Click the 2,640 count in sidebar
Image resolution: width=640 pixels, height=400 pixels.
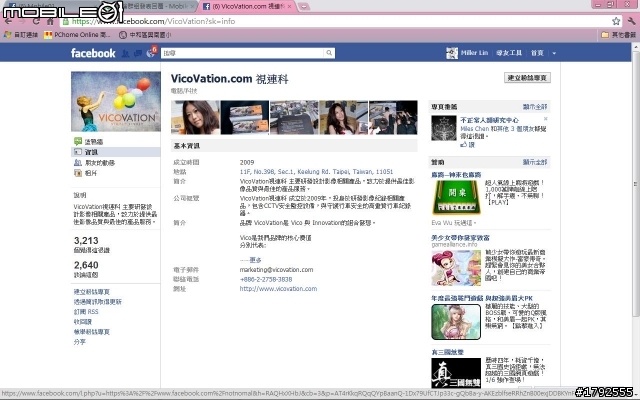click(x=86, y=265)
